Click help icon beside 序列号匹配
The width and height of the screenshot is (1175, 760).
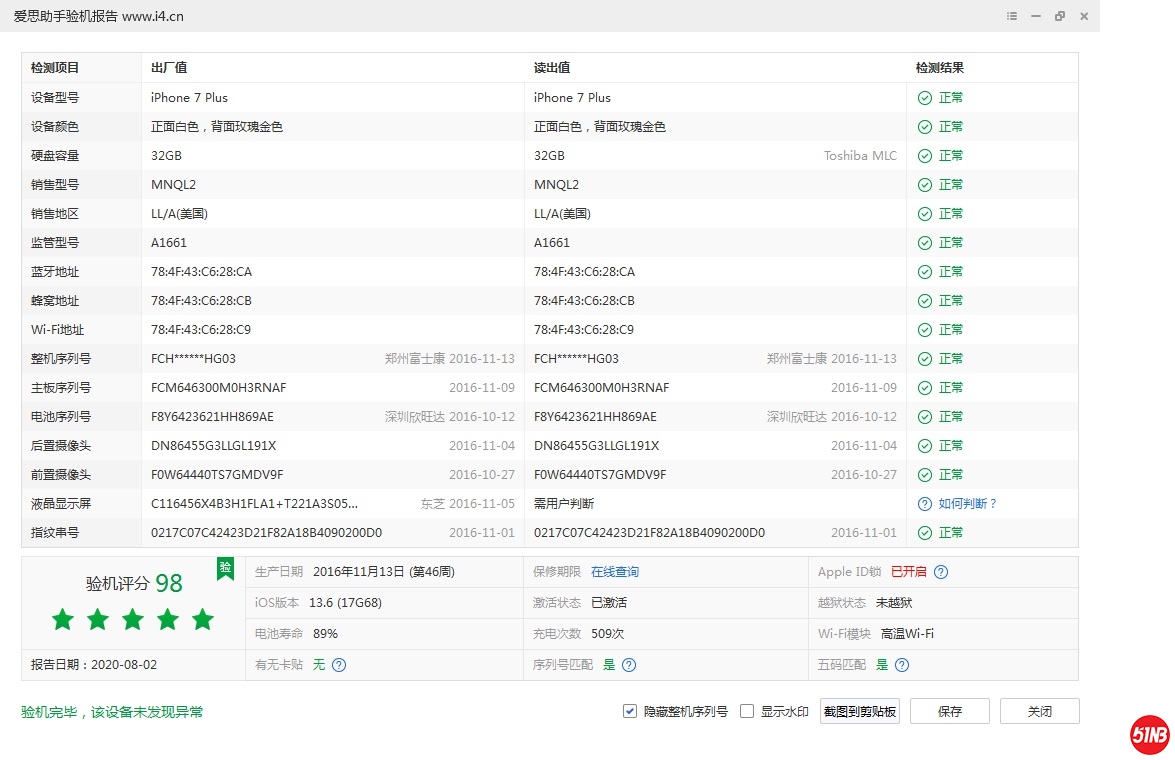pos(629,665)
